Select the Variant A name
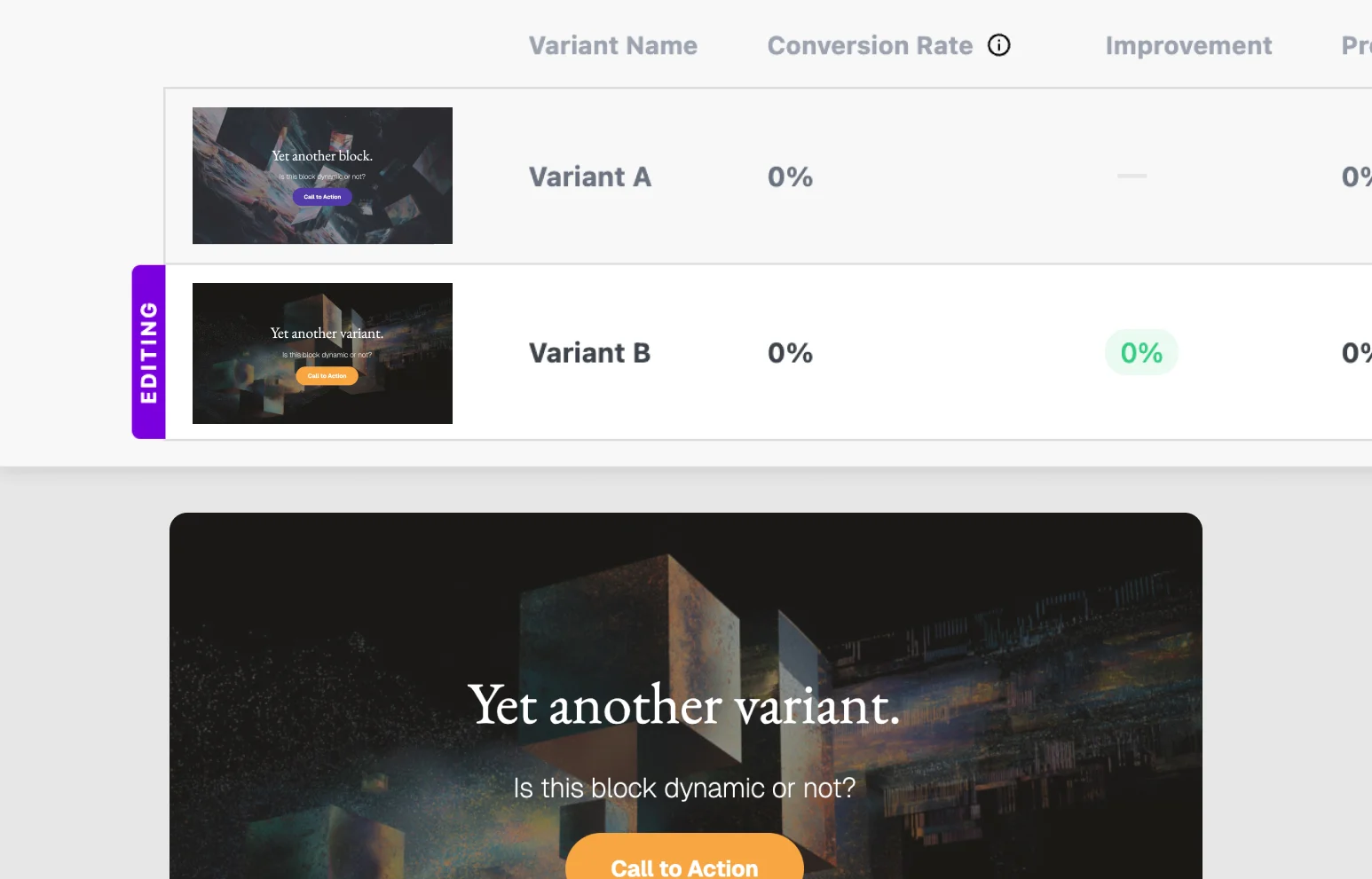 (x=590, y=177)
